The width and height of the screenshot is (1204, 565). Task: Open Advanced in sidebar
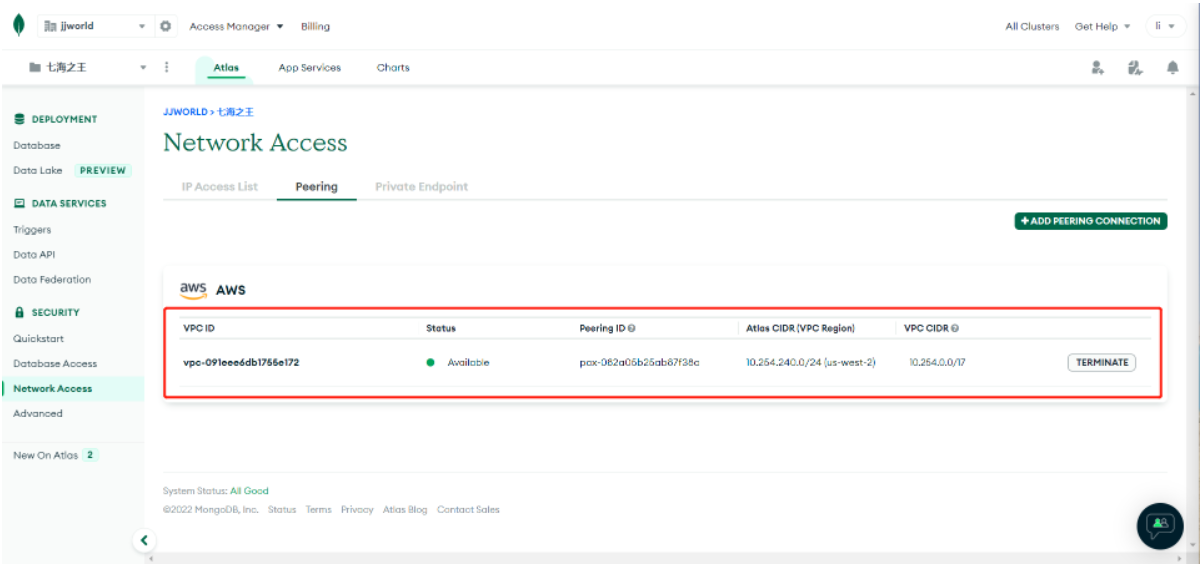(x=38, y=413)
